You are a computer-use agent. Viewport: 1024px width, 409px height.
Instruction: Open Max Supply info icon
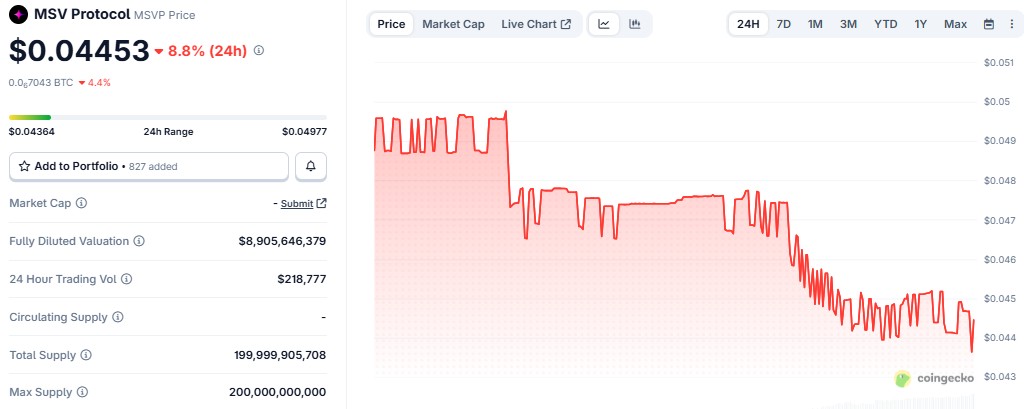point(82,393)
